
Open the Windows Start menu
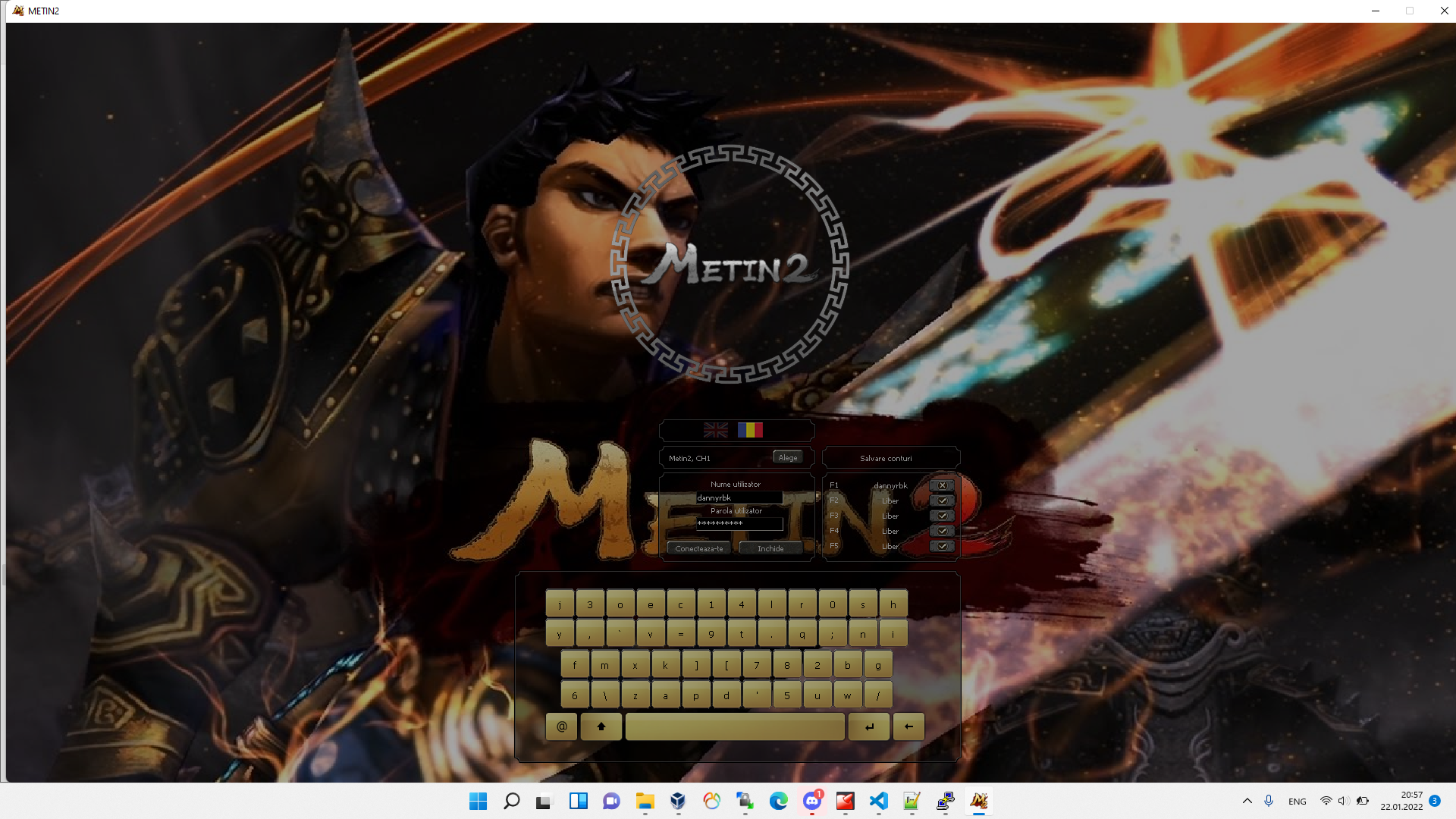tap(478, 801)
